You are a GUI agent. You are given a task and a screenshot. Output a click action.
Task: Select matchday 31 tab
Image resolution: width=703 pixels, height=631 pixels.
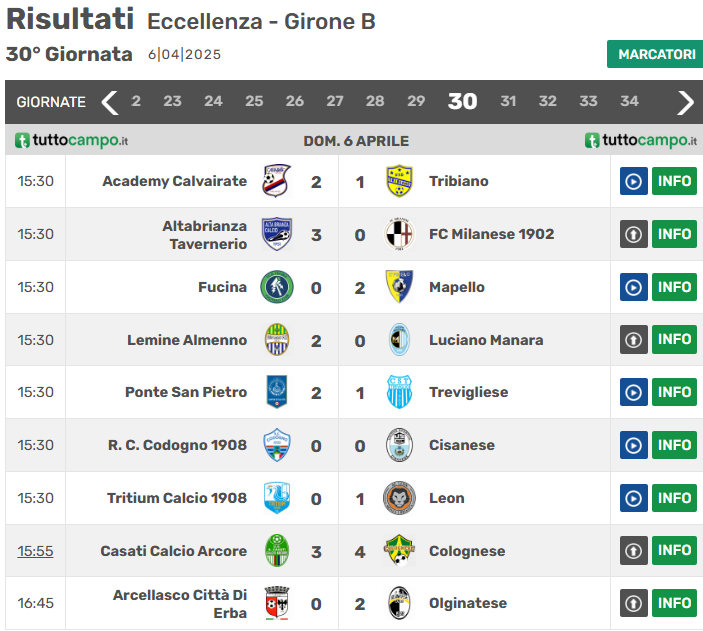[508, 101]
